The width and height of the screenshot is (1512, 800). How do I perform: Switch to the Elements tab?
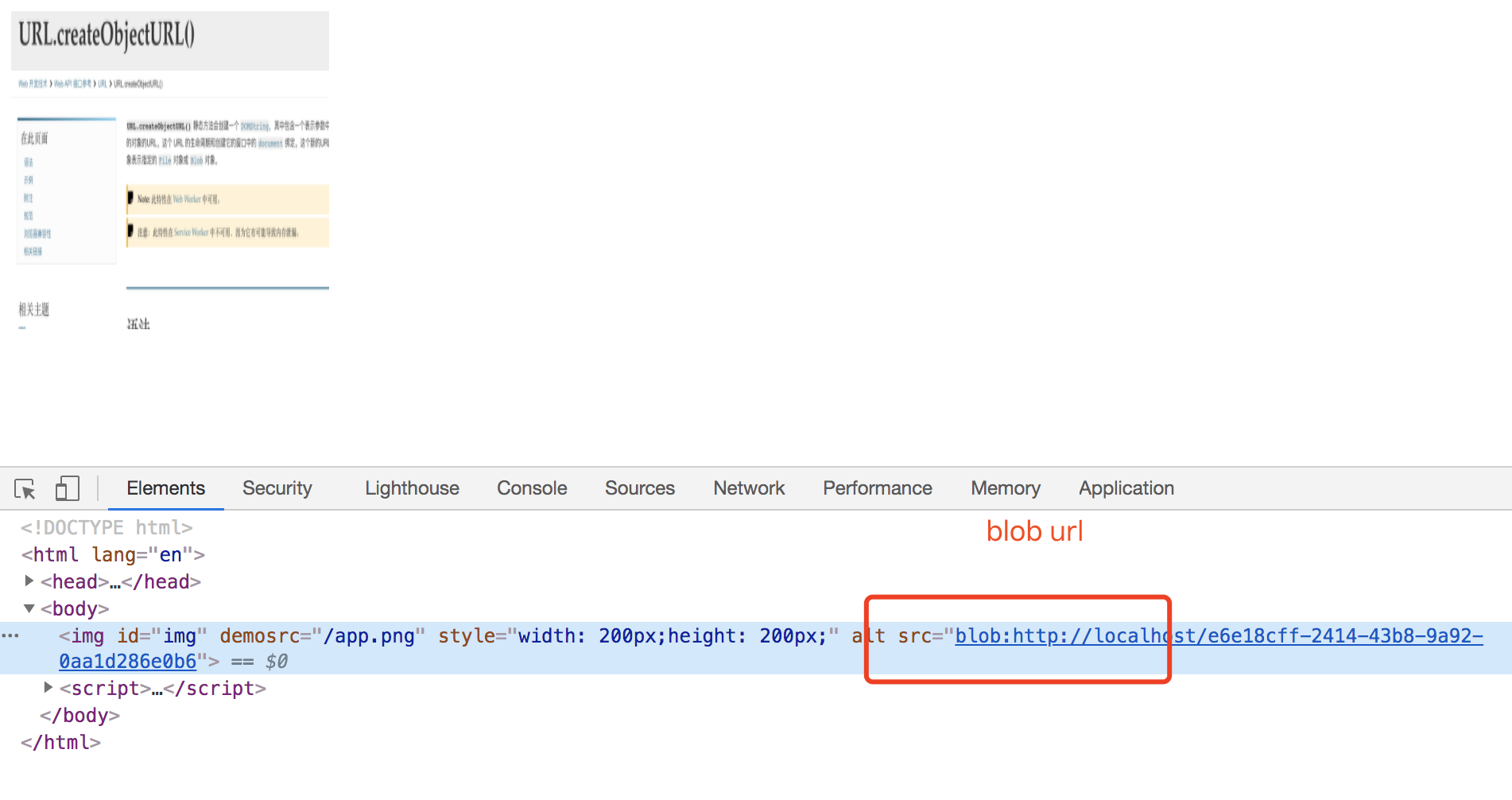click(x=165, y=488)
